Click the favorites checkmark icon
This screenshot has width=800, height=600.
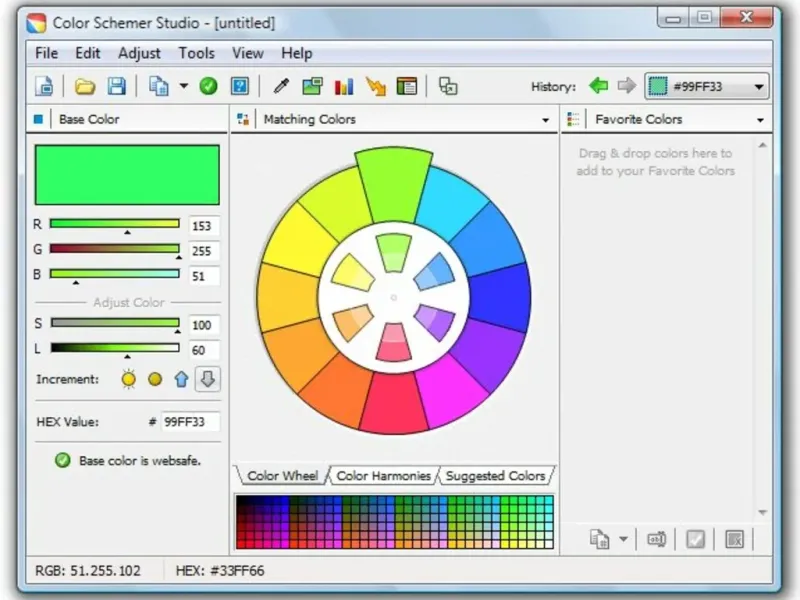click(x=695, y=539)
